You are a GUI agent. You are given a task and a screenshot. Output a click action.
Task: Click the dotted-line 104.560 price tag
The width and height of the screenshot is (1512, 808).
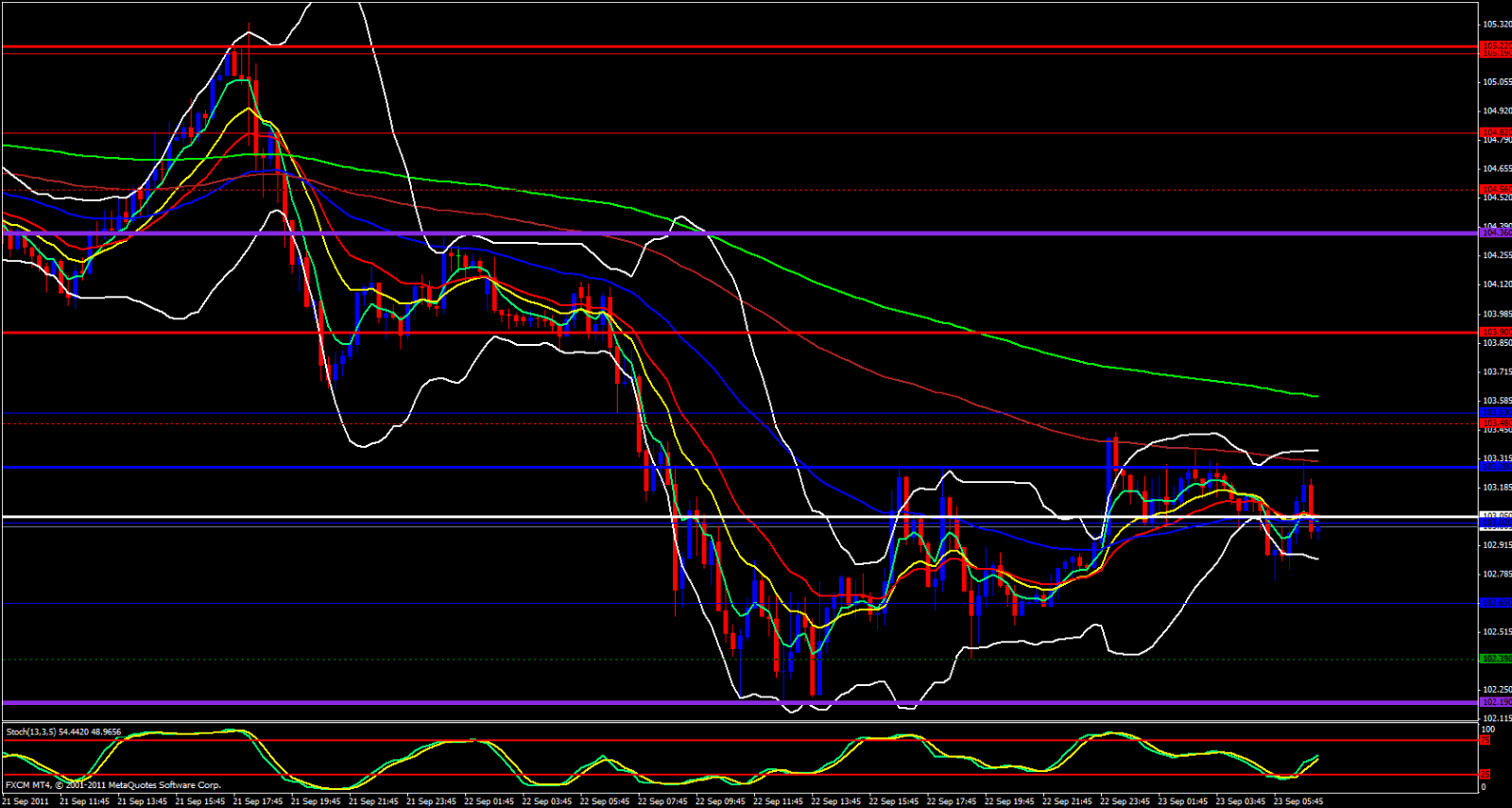1495,189
